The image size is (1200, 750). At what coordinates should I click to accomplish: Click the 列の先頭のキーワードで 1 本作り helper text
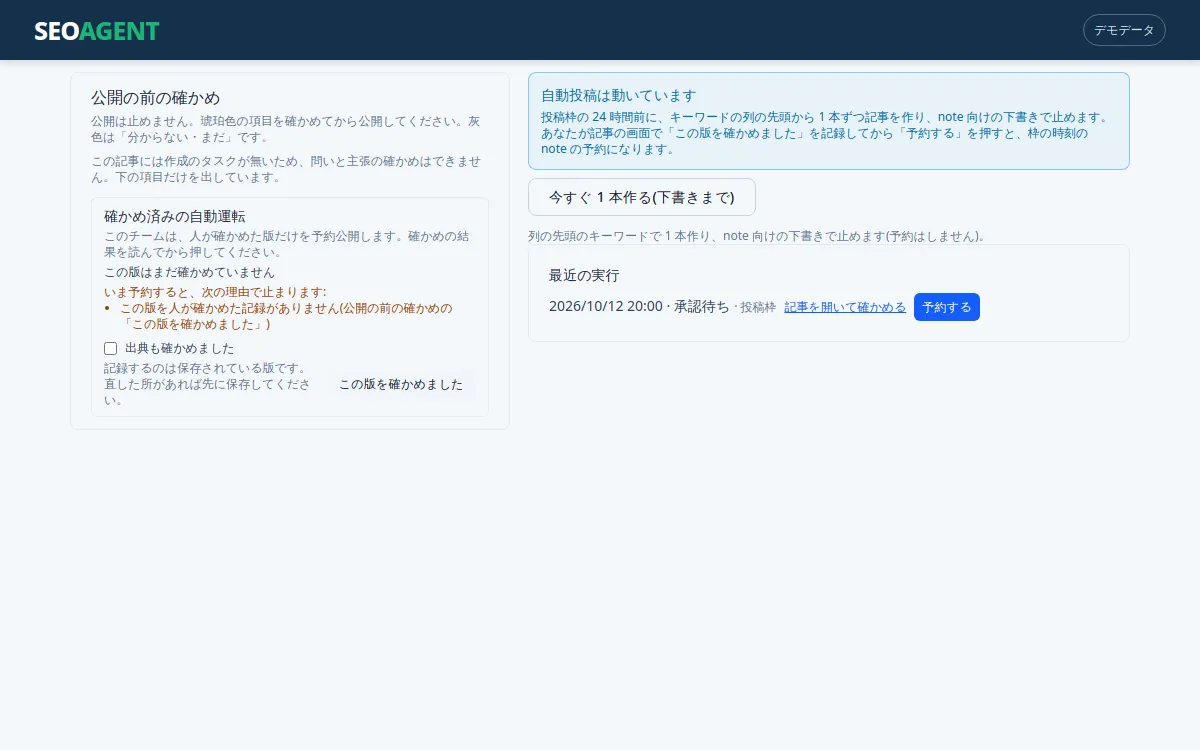758,236
